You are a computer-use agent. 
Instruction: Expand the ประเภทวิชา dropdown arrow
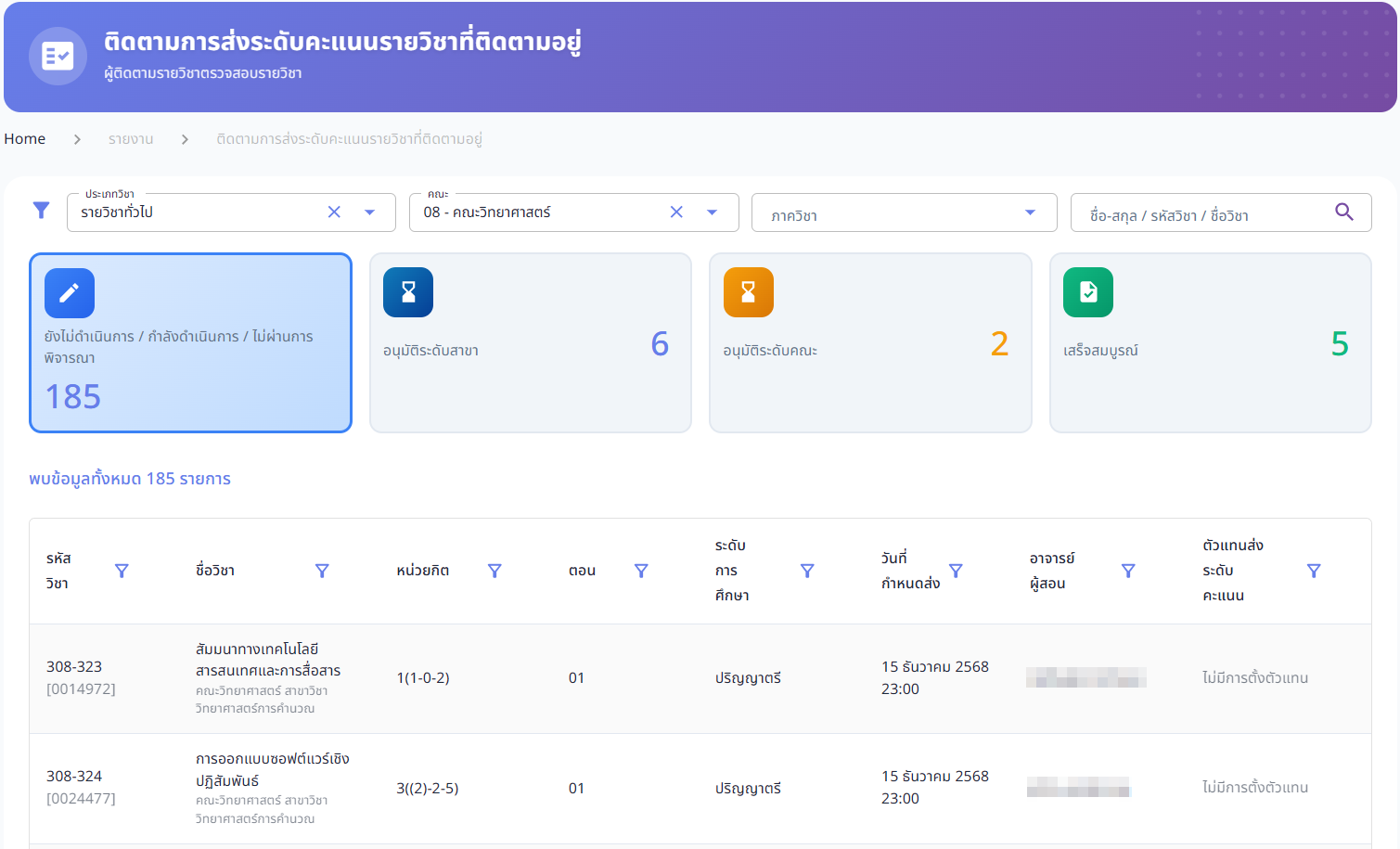pyautogui.click(x=369, y=212)
